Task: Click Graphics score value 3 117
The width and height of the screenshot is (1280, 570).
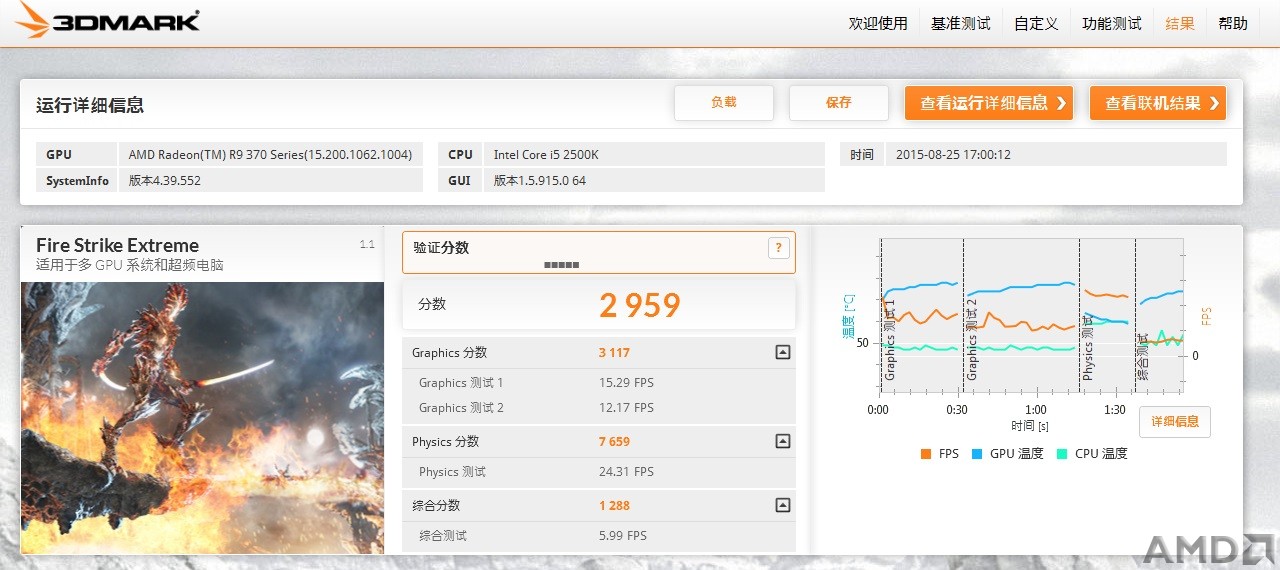Action: click(614, 353)
